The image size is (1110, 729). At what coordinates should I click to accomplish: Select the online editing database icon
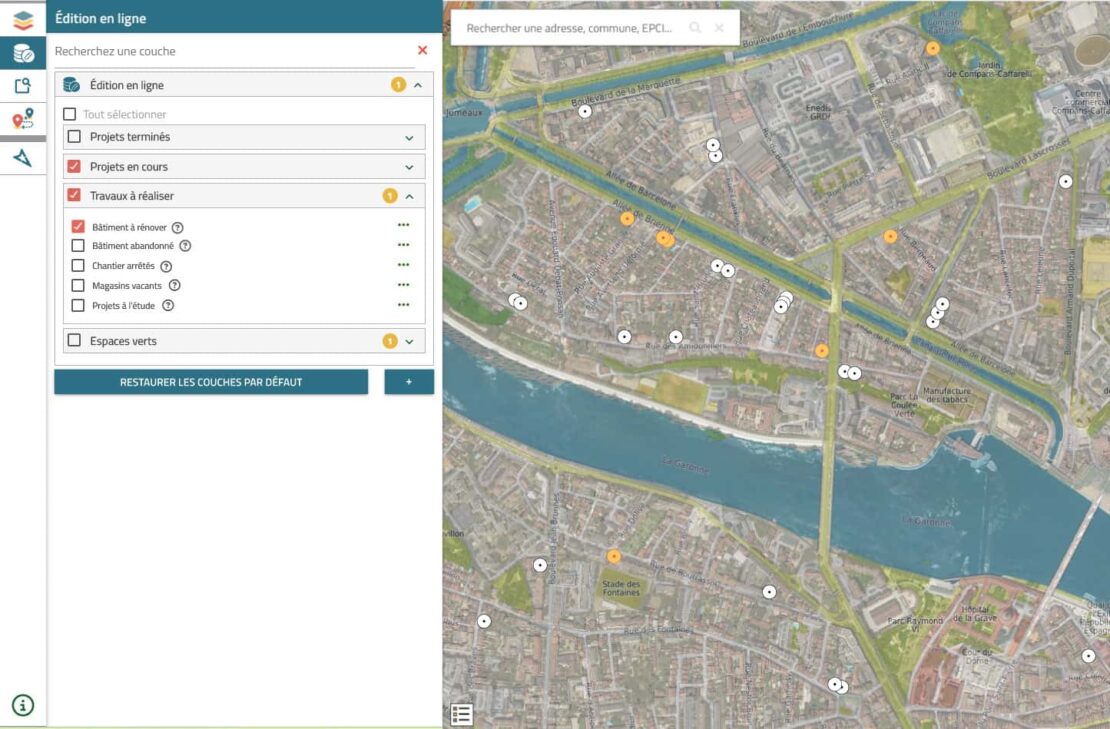(22, 53)
